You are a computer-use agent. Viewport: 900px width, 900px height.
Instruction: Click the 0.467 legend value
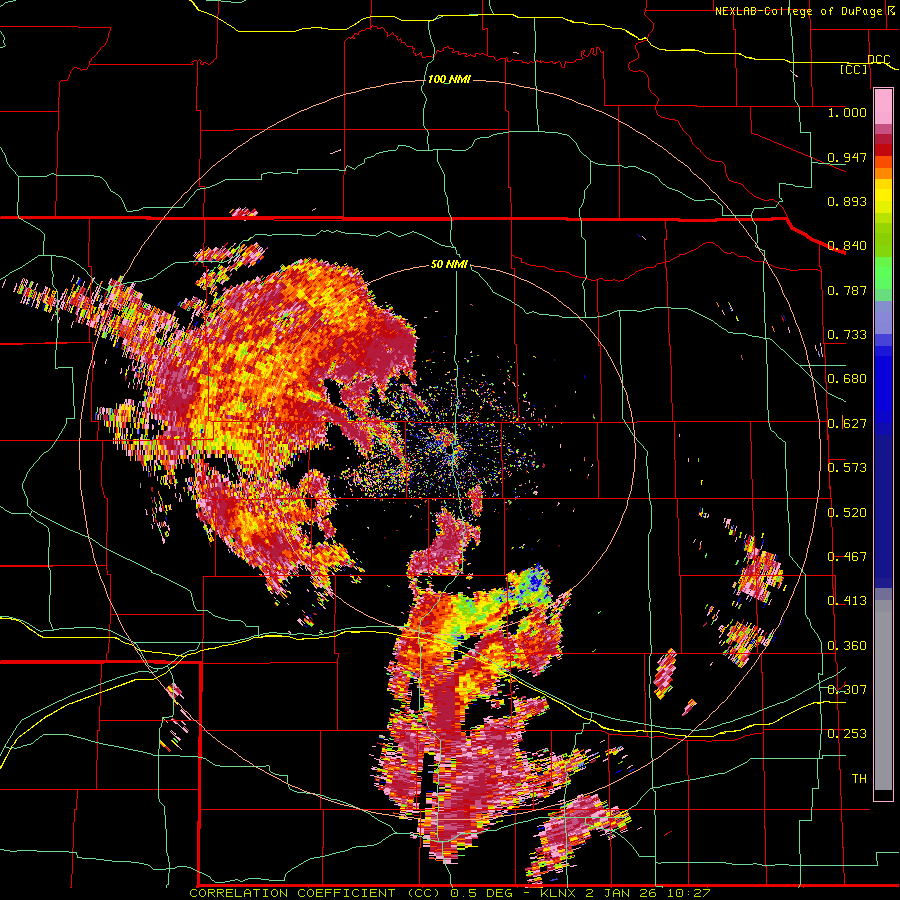pos(847,557)
